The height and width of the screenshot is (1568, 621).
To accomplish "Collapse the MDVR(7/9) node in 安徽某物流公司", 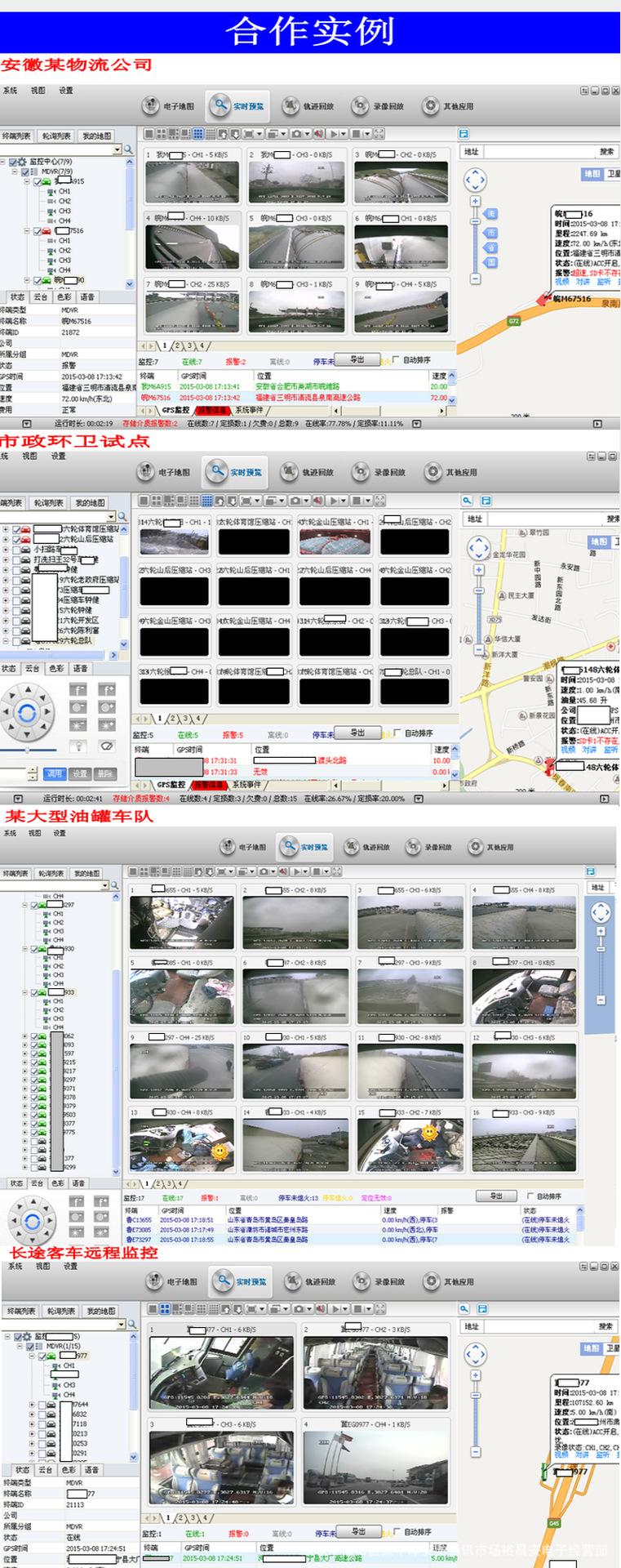I will [x=15, y=171].
